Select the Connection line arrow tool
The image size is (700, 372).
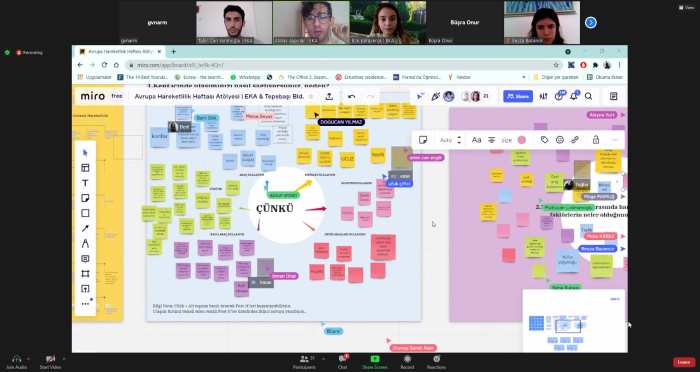click(x=85, y=228)
